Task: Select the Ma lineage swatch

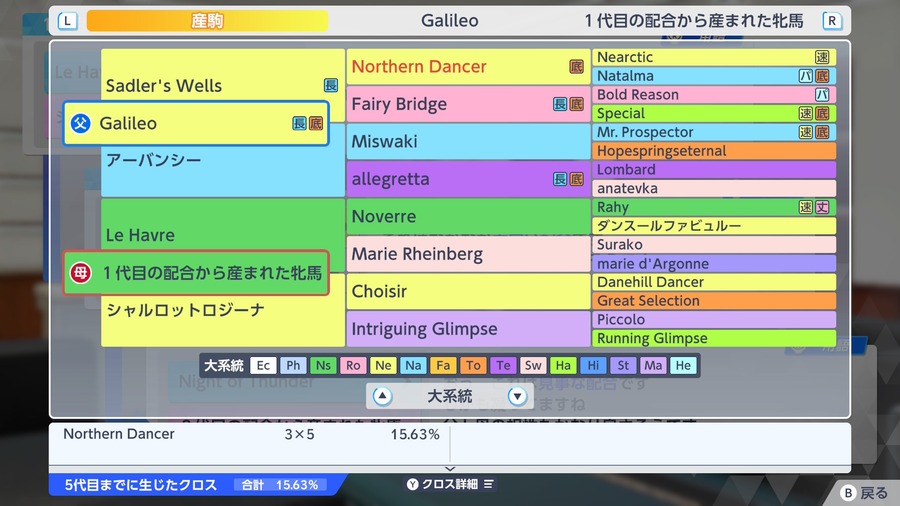Action: tap(653, 365)
